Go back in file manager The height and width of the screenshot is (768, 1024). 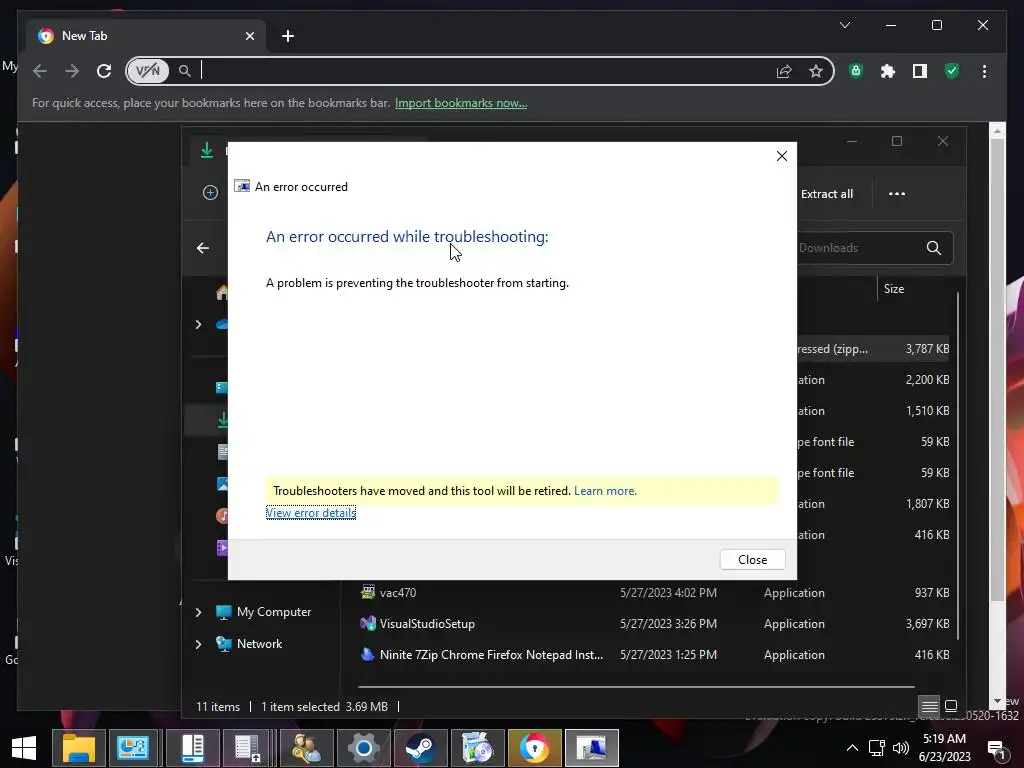(203, 248)
